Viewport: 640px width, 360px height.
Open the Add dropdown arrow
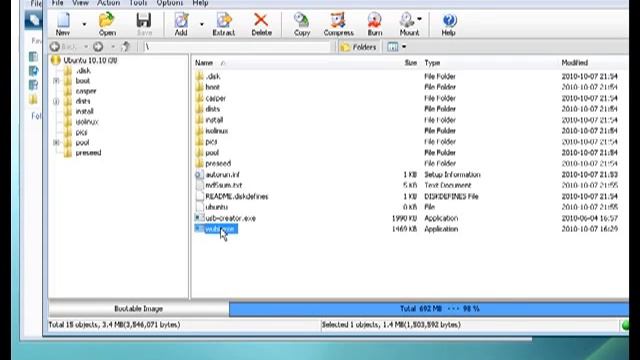point(202,24)
